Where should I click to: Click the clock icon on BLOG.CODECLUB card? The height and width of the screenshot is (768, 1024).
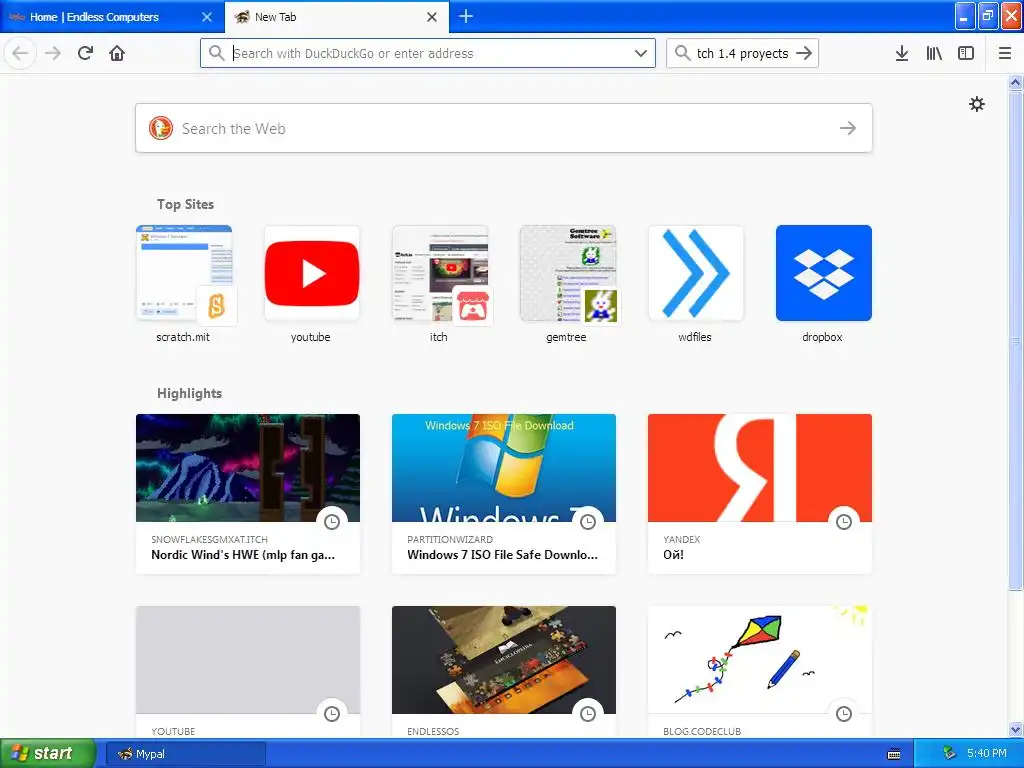(844, 714)
